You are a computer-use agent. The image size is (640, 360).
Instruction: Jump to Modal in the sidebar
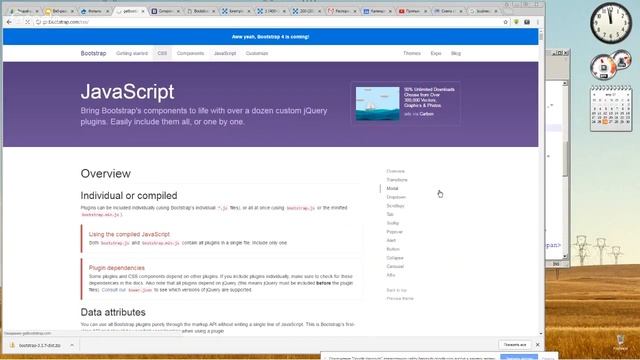(392, 188)
